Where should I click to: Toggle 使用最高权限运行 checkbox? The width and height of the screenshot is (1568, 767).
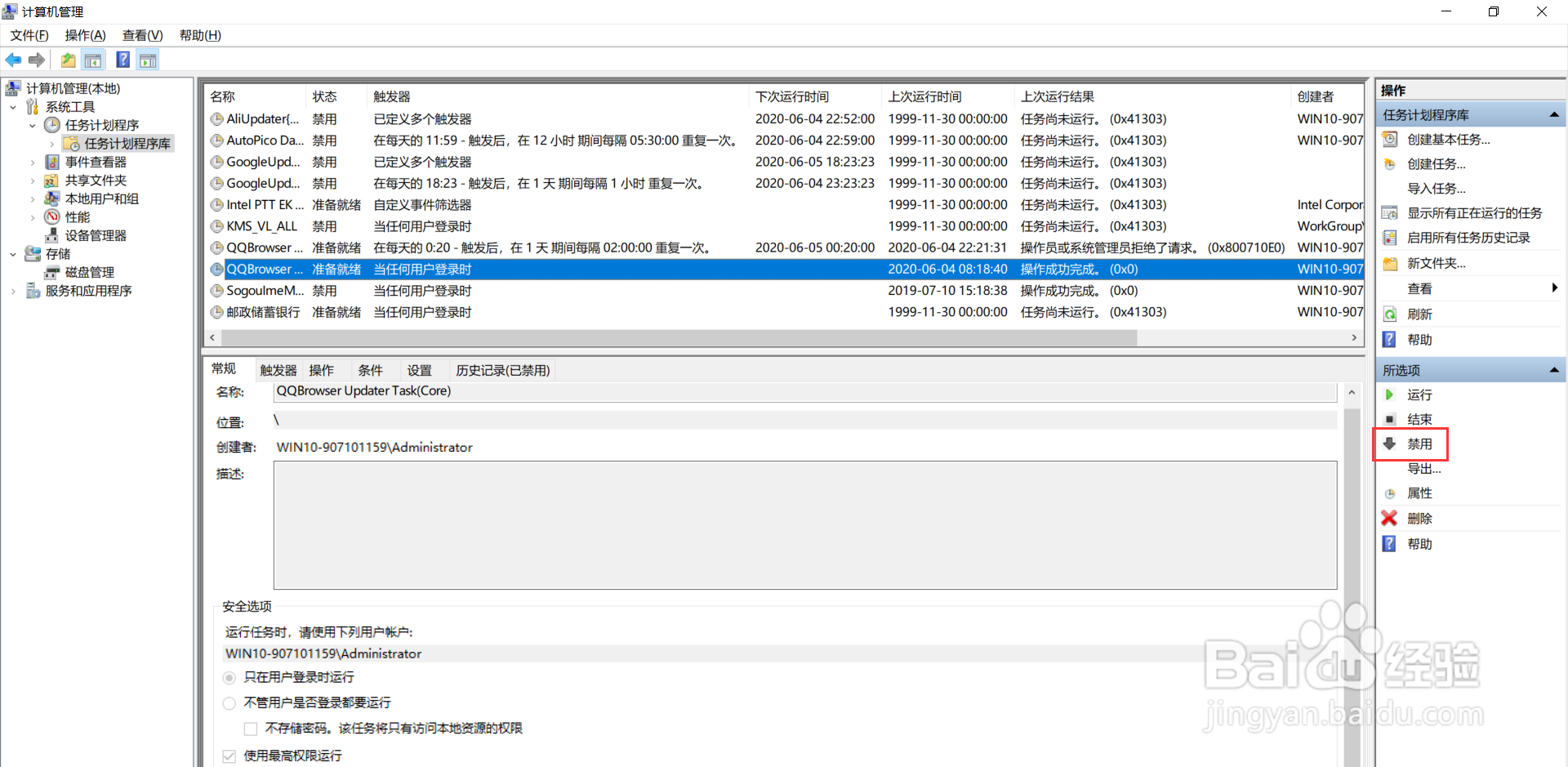(x=229, y=756)
